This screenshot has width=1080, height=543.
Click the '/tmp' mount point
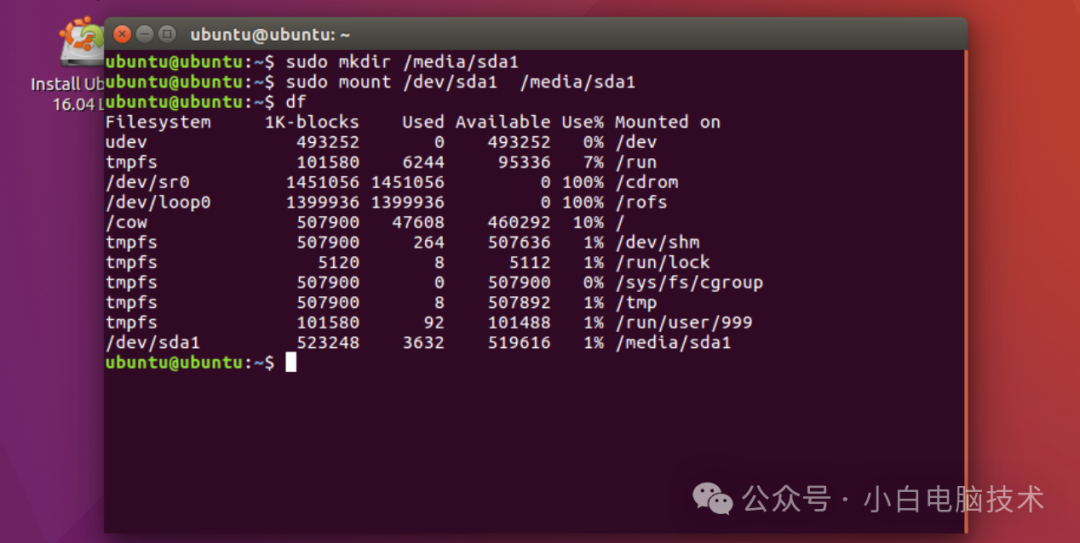click(636, 303)
